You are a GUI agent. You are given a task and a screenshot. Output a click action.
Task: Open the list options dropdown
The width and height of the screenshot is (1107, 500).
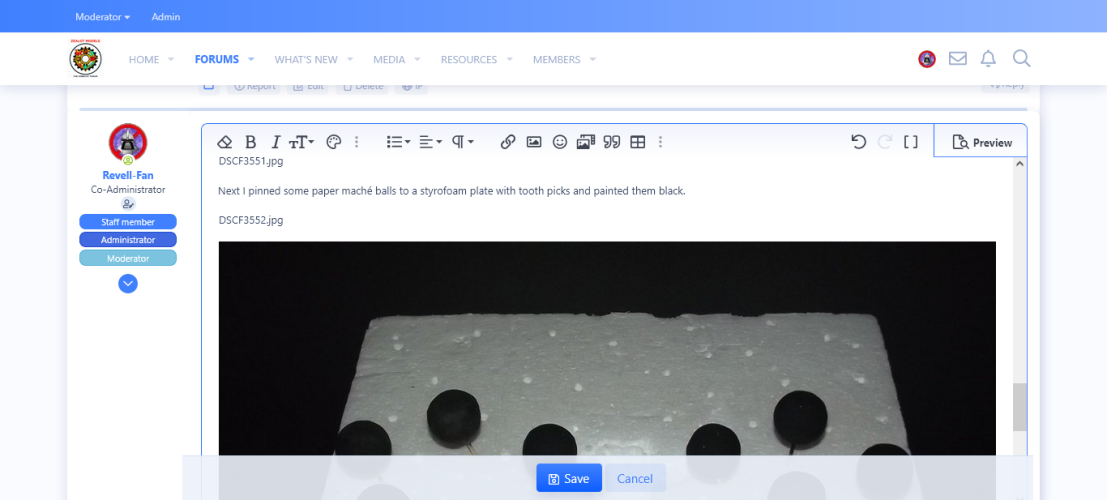tap(399, 142)
